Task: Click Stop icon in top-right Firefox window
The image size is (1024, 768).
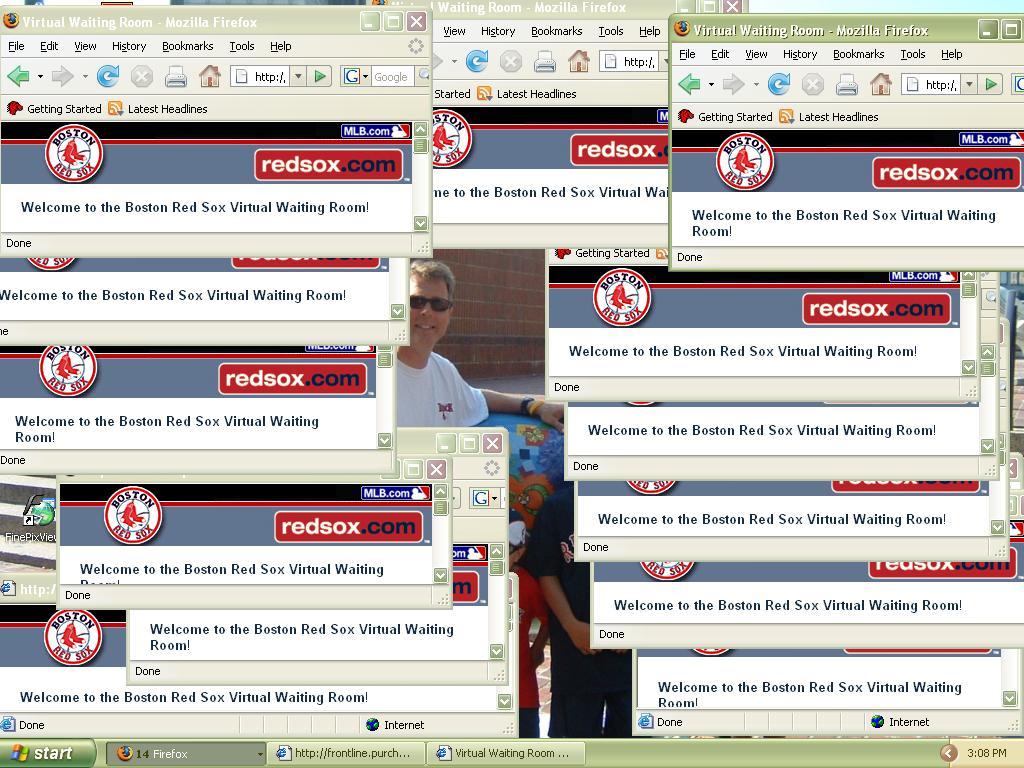Action: click(x=813, y=84)
